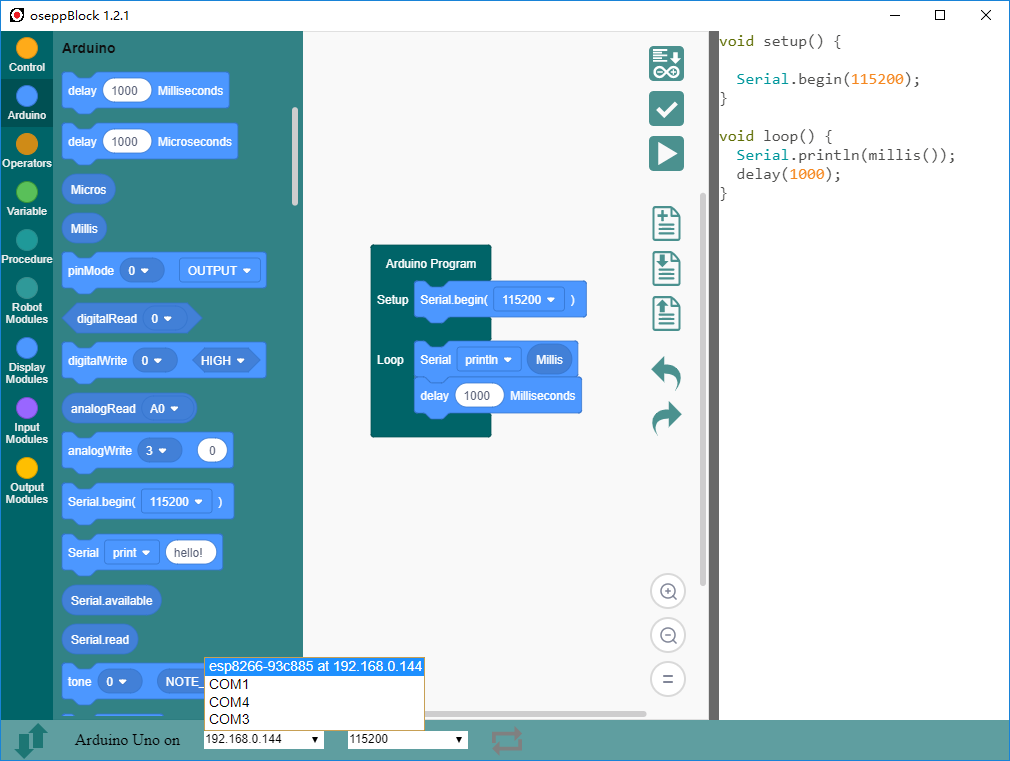Open println dropdown in the Loop block

[x=489, y=360]
